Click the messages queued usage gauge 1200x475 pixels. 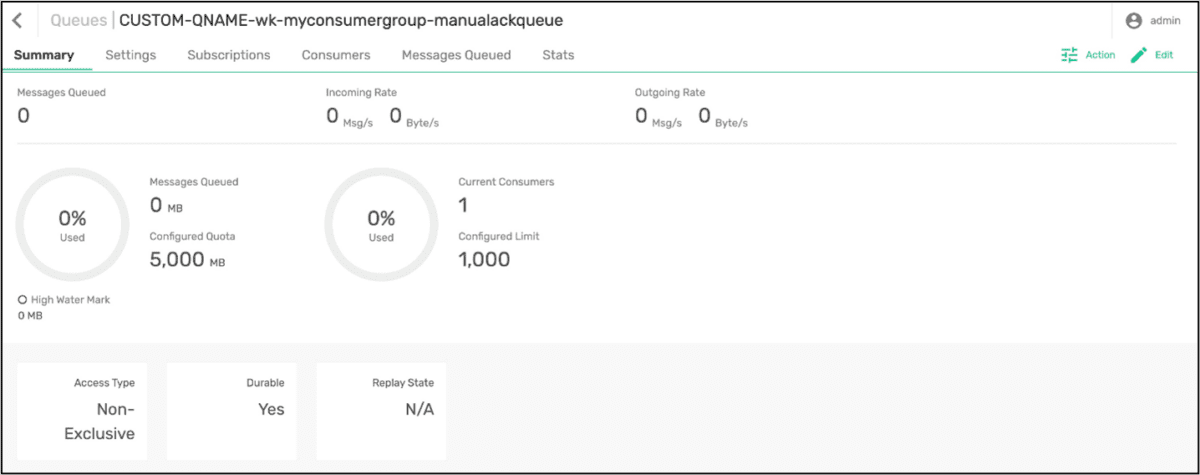73,224
